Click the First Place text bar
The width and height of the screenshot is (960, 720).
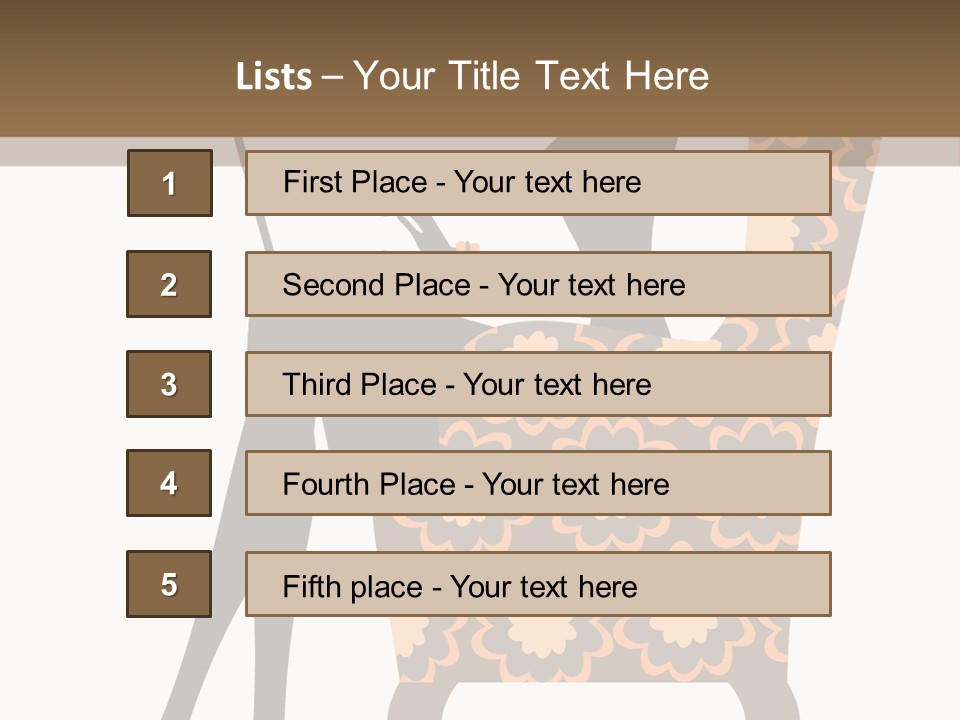pyautogui.click(x=538, y=183)
